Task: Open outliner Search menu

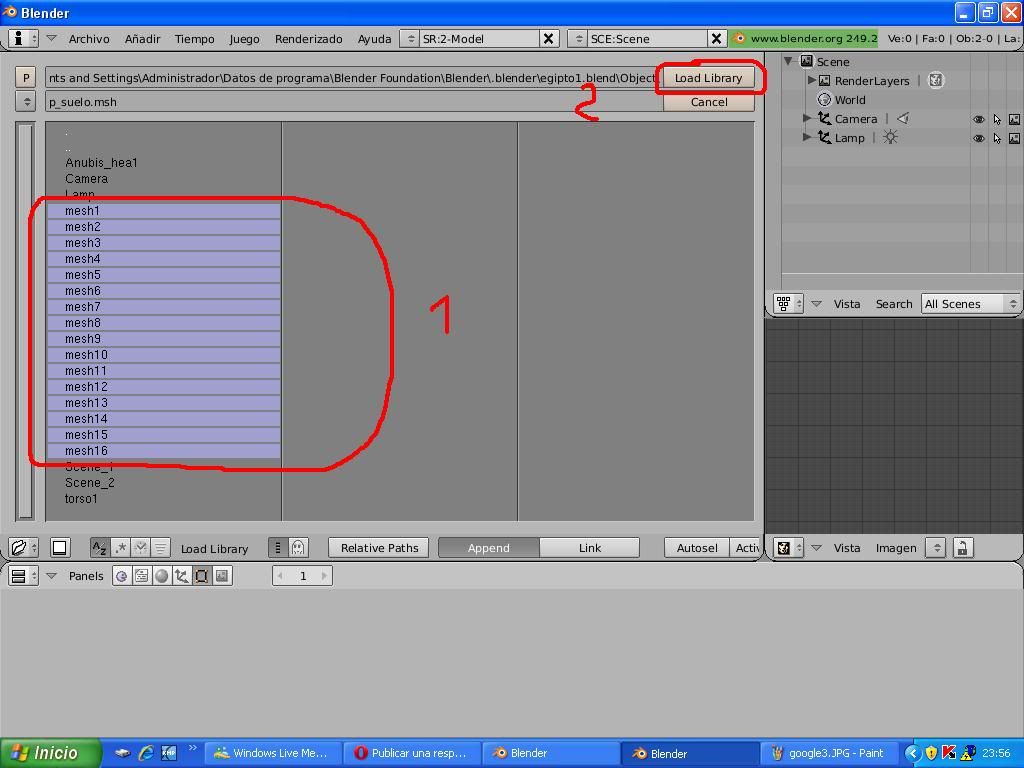Action: 893,304
